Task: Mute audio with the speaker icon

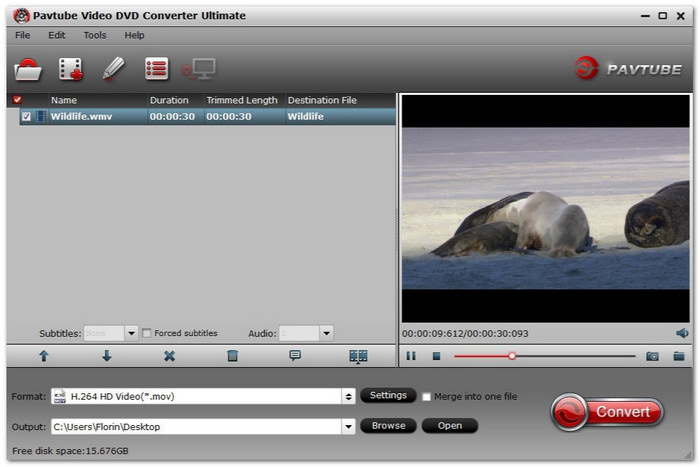Action: pos(682,333)
